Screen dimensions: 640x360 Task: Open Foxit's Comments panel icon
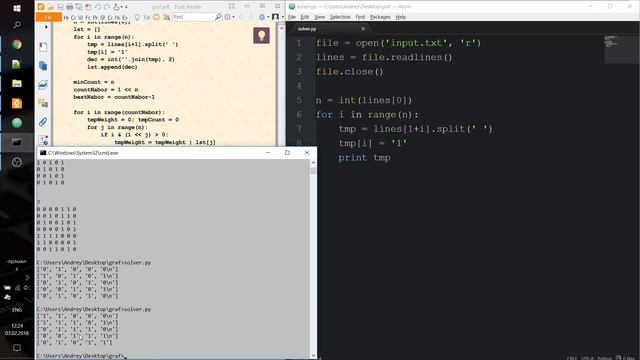tap(43, 103)
